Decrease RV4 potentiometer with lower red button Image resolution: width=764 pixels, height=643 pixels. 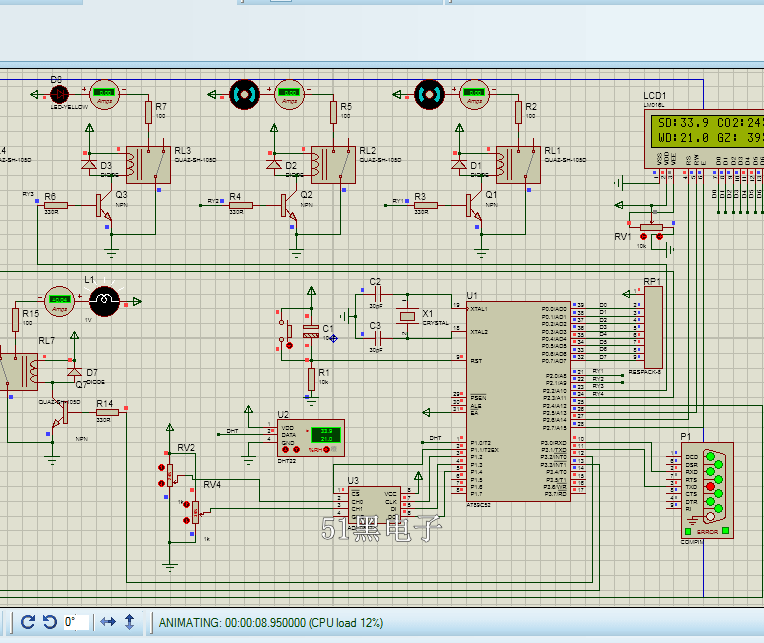pyautogui.click(x=186, y=521)
